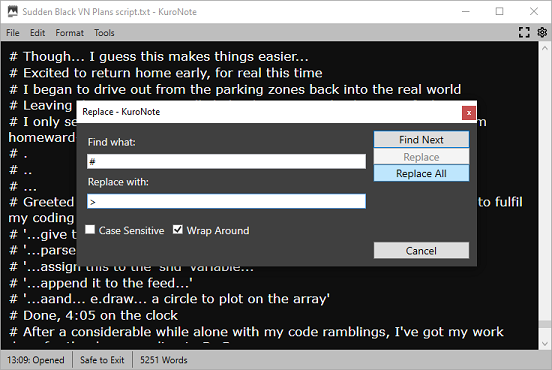Image resolution: width=552 pixels, height=370 pixels.
Task: Click the 5251 Words status indicator
Action: pos(164,360)
